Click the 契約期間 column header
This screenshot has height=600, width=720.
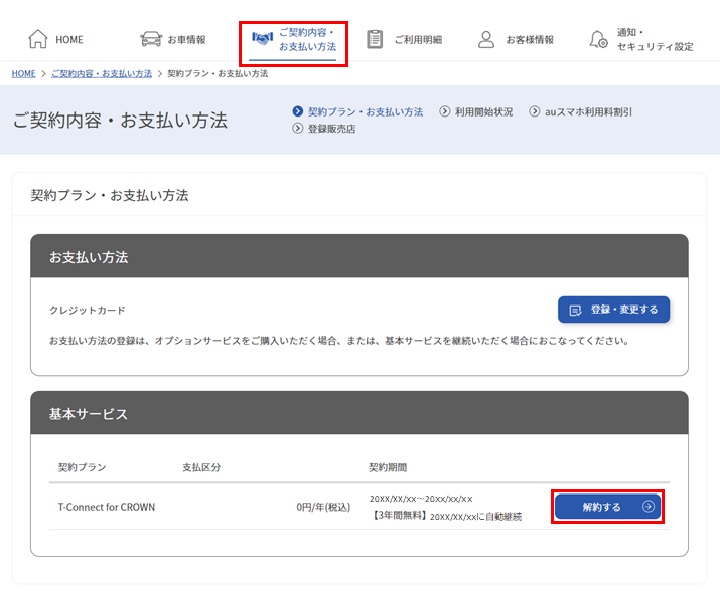pyautogui.click(x=388, y=467)
